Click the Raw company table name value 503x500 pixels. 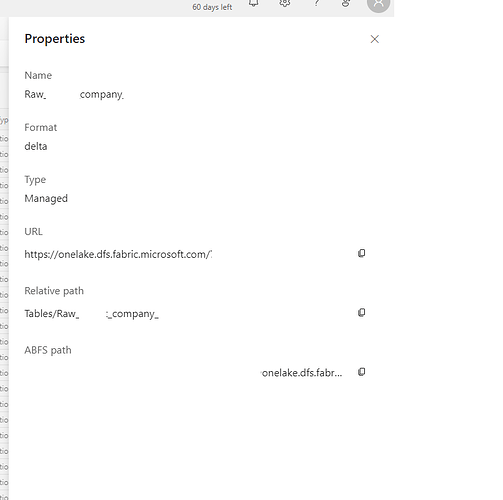pyautogui.click(x=74, y=94)
